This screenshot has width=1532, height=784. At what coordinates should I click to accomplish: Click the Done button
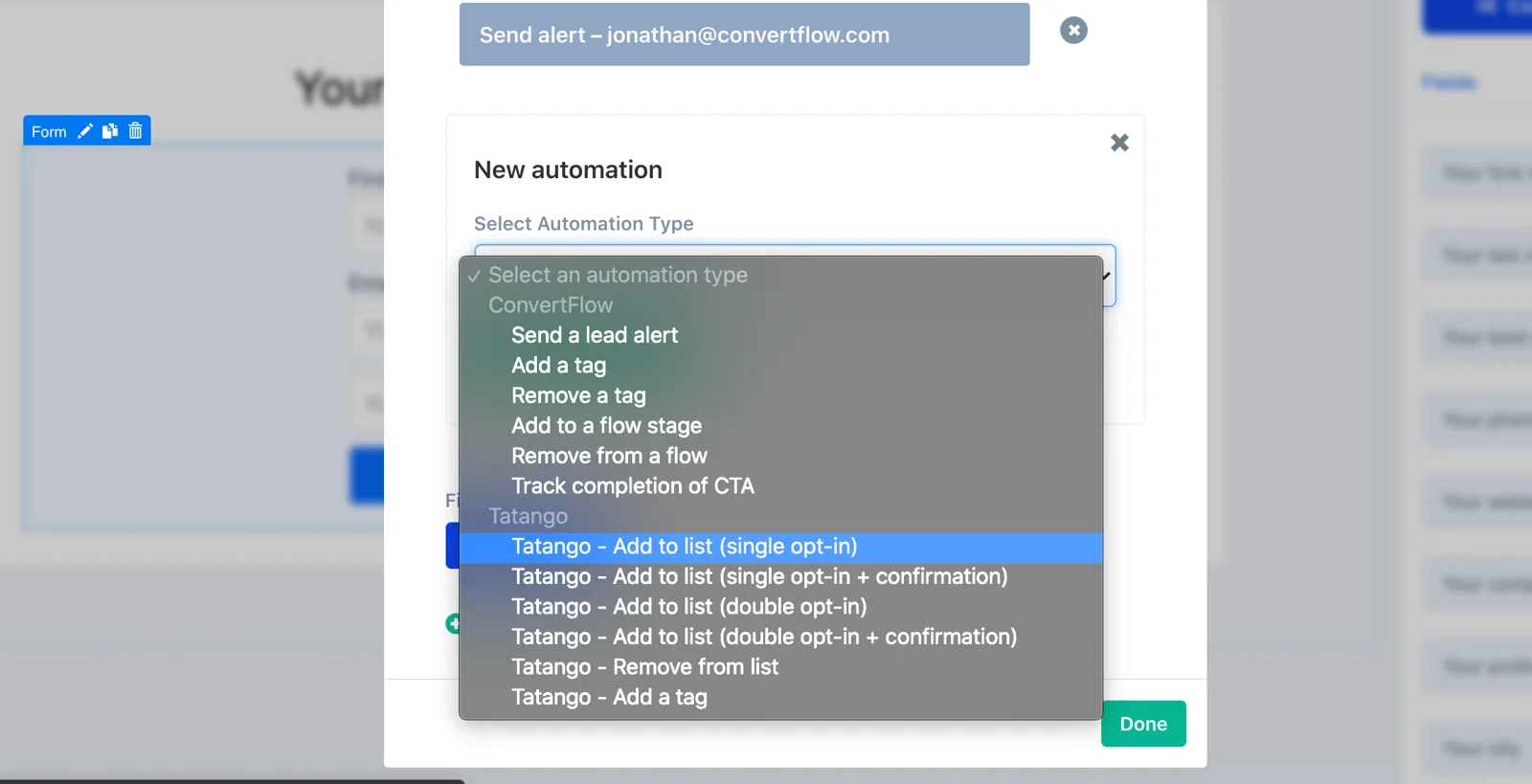click(1143, 724)
